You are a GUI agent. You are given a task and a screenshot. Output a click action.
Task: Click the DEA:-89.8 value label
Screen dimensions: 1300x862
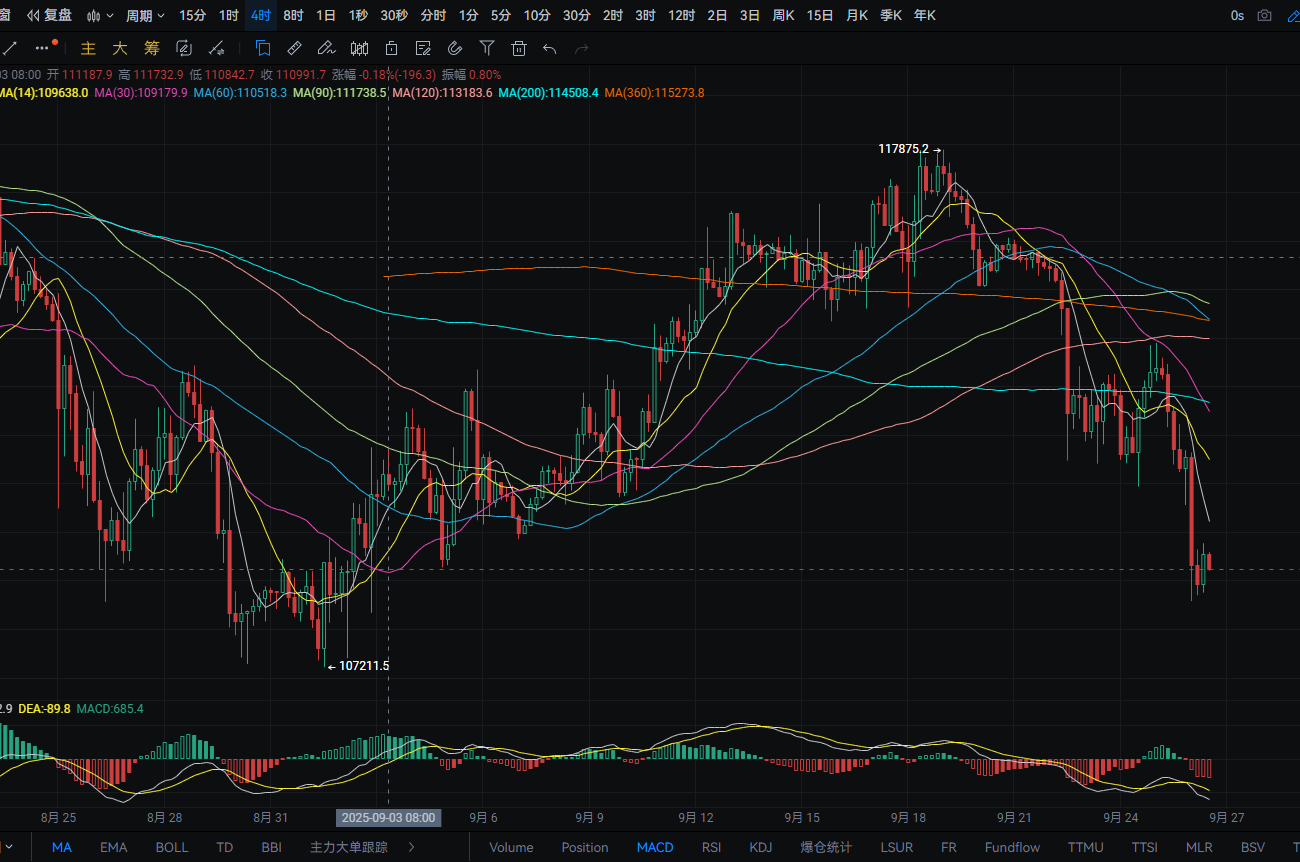pos(44,709)
